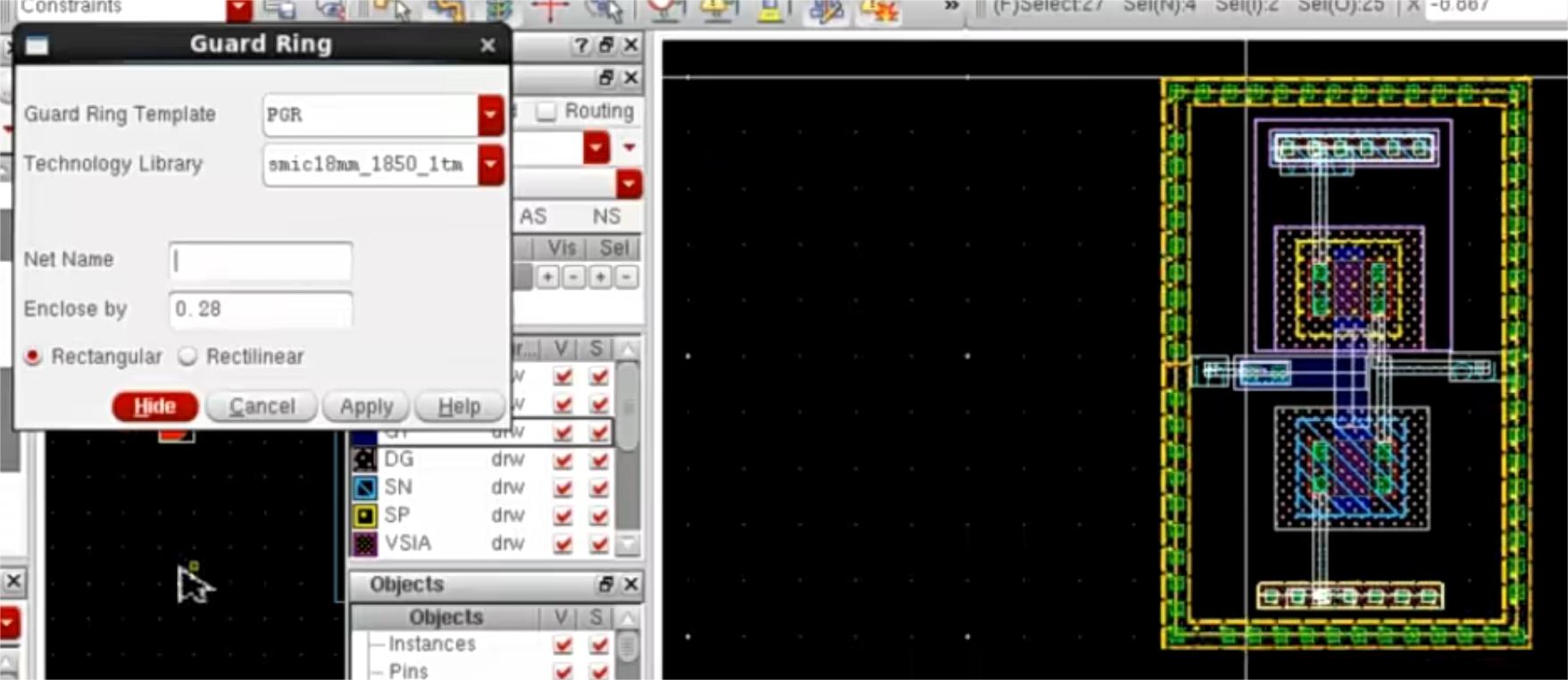Click the blue pencil edit toolbar icon
Image resolution: width=1568 pixels, height=680 pixels.
click(826, 10)
